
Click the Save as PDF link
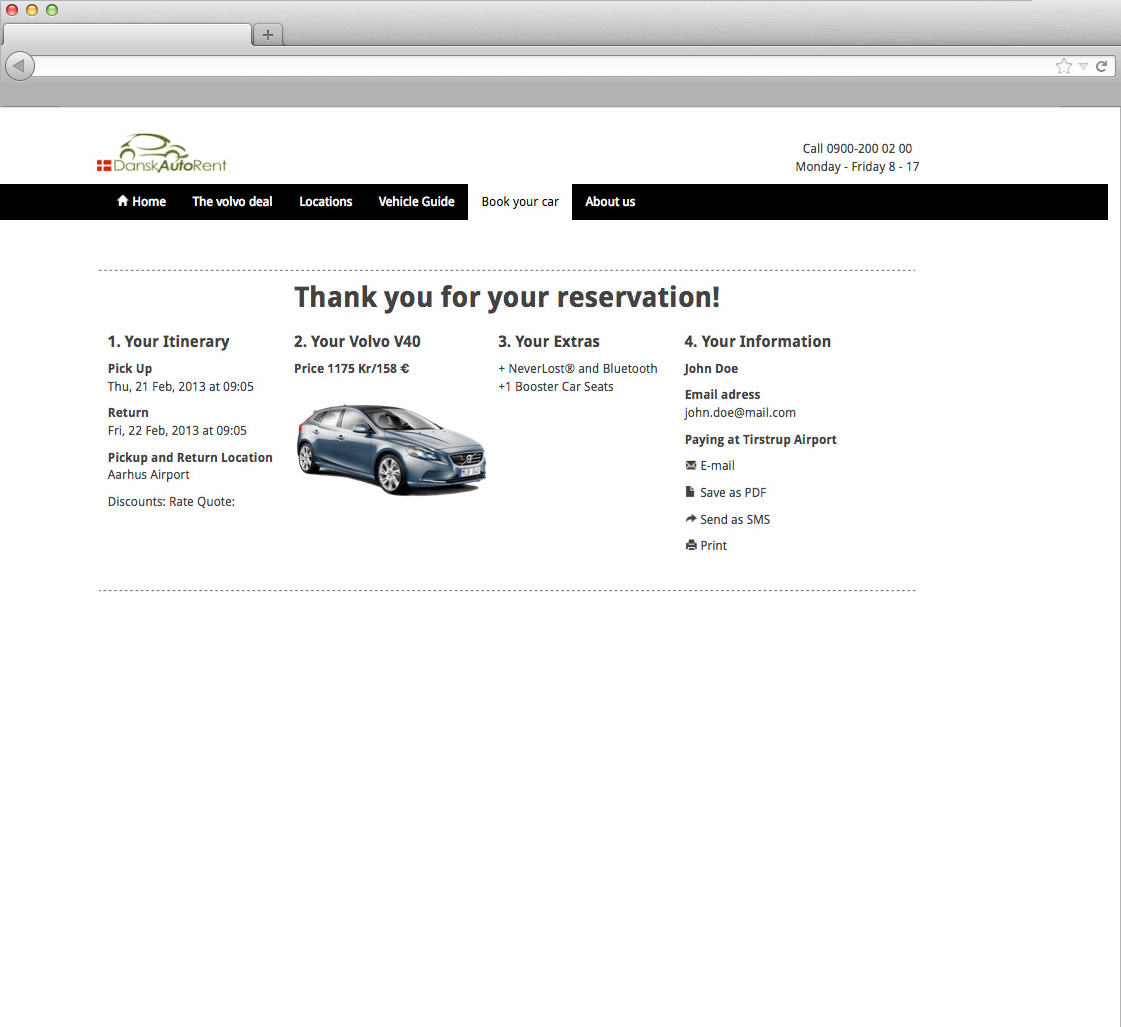733,493
